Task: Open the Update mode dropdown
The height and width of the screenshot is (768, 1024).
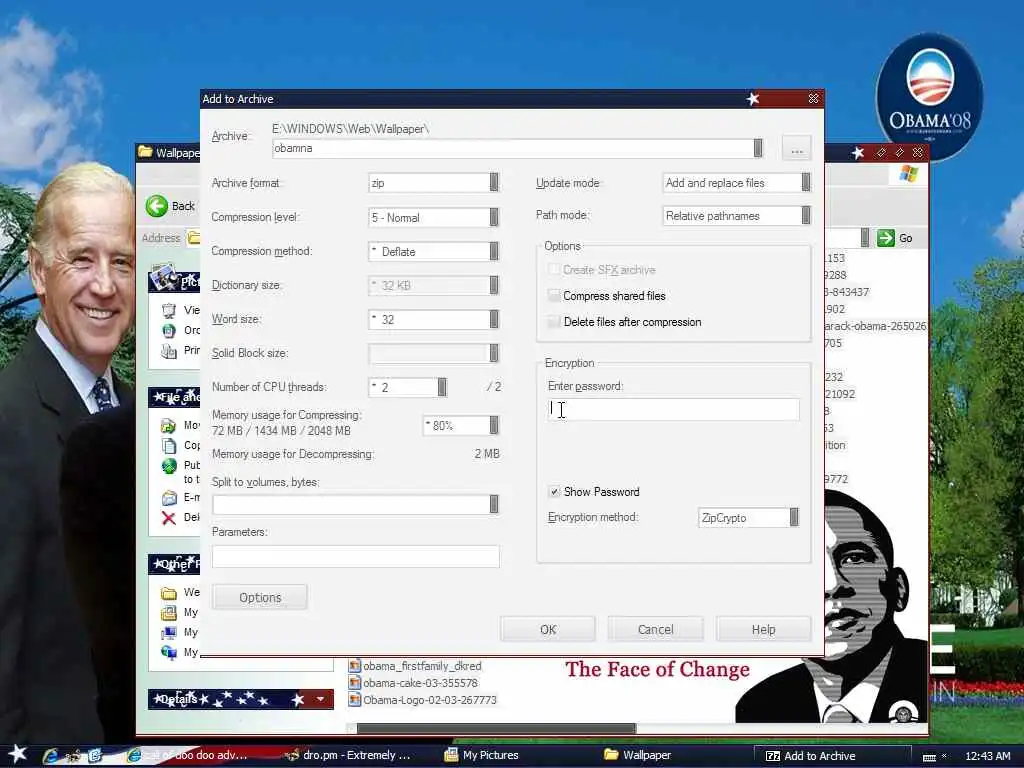Action: coord(806,183)
